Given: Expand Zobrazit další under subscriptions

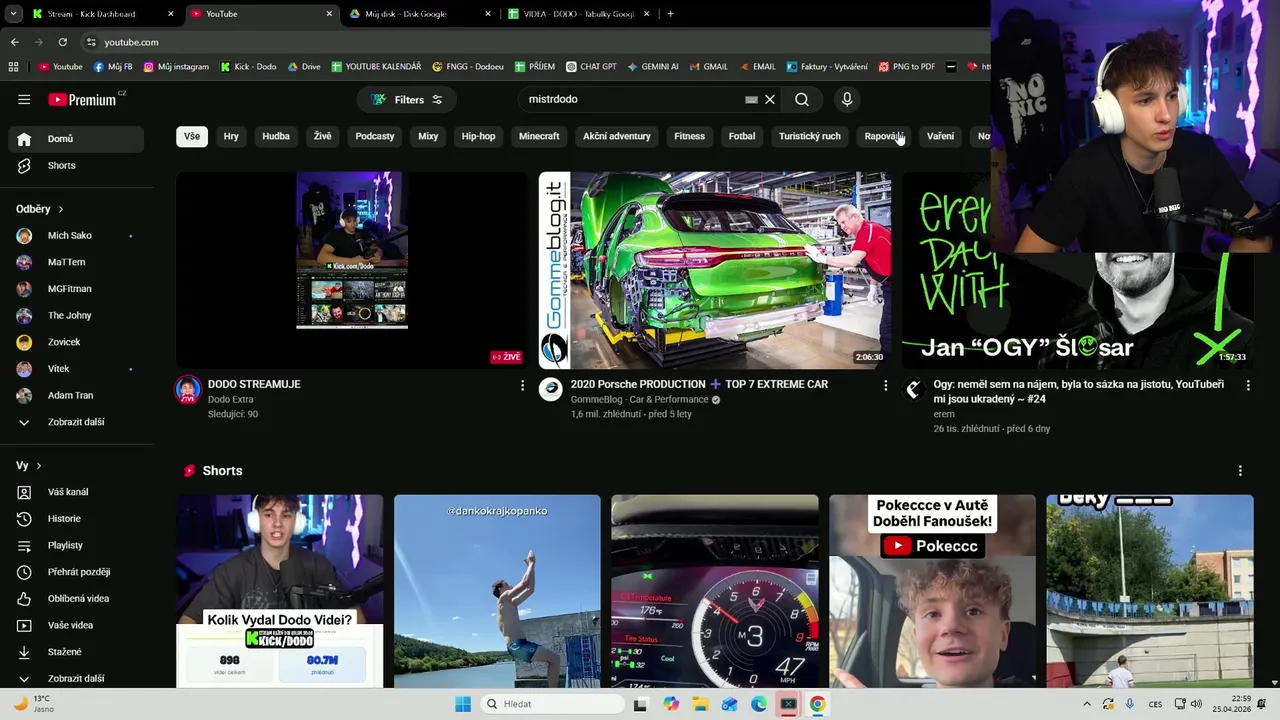Looking at the screenshot, I should [76, 422].
